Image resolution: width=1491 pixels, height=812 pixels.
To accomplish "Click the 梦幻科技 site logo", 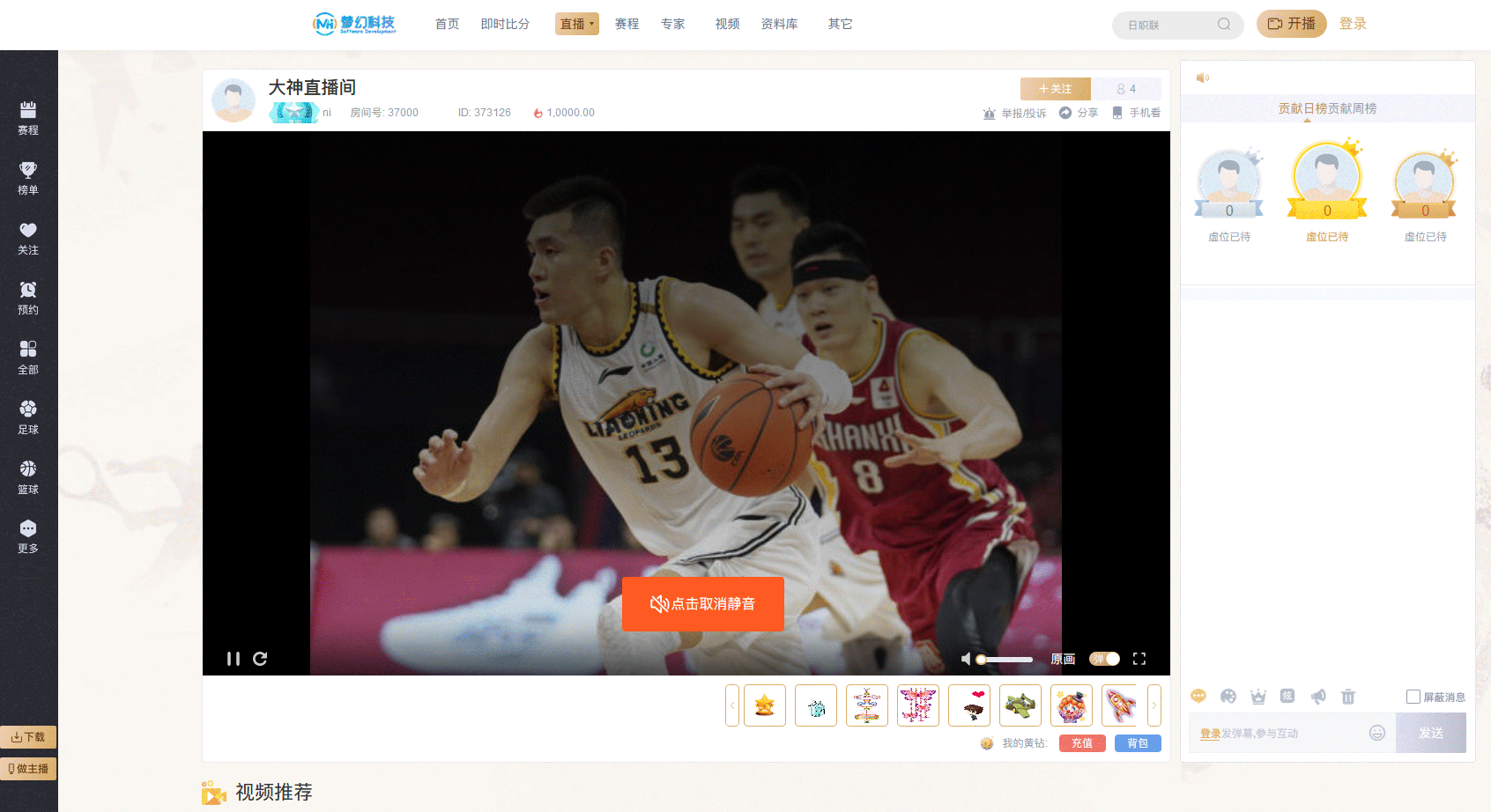I will [x=354, y=24].
